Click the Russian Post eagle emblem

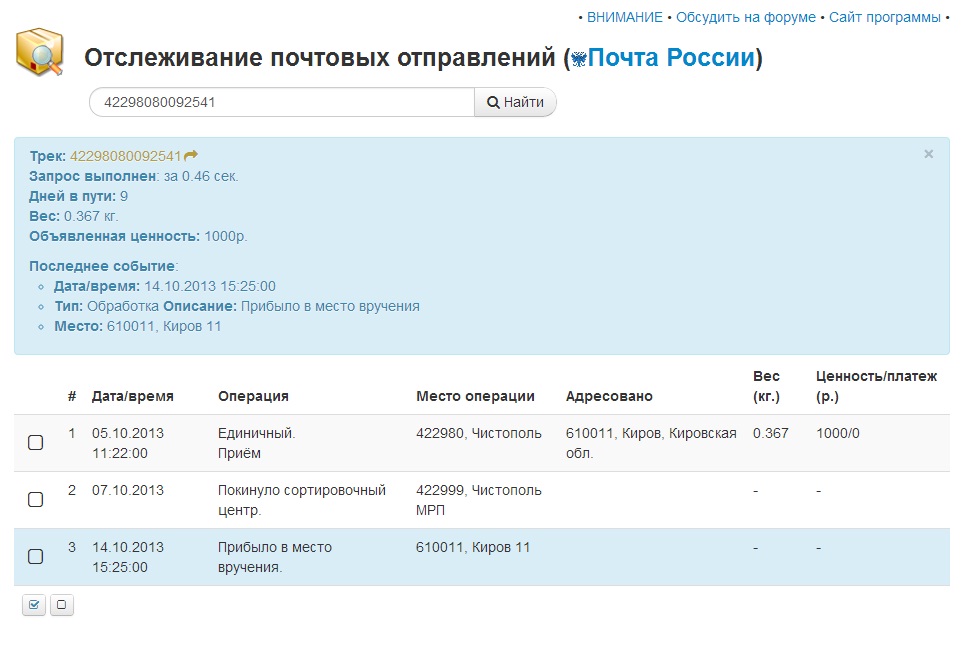[578, 60]
